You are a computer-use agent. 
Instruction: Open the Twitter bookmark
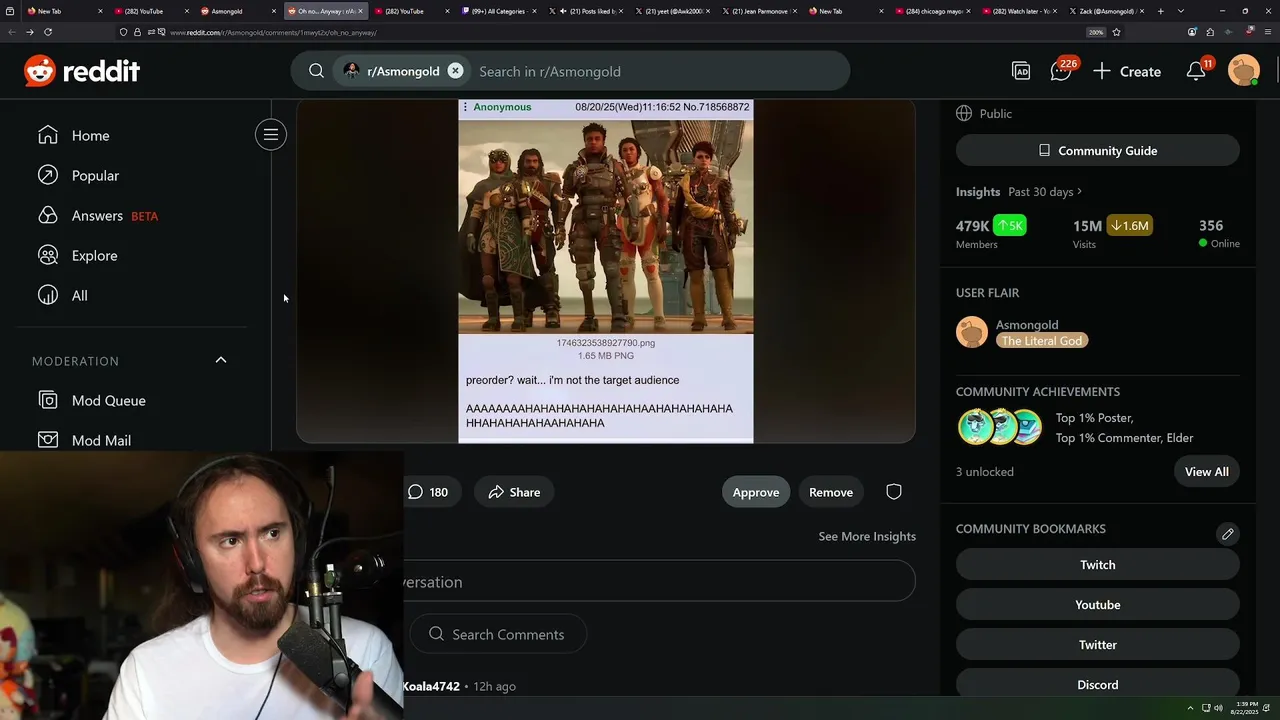click(x=1098, y=645)
